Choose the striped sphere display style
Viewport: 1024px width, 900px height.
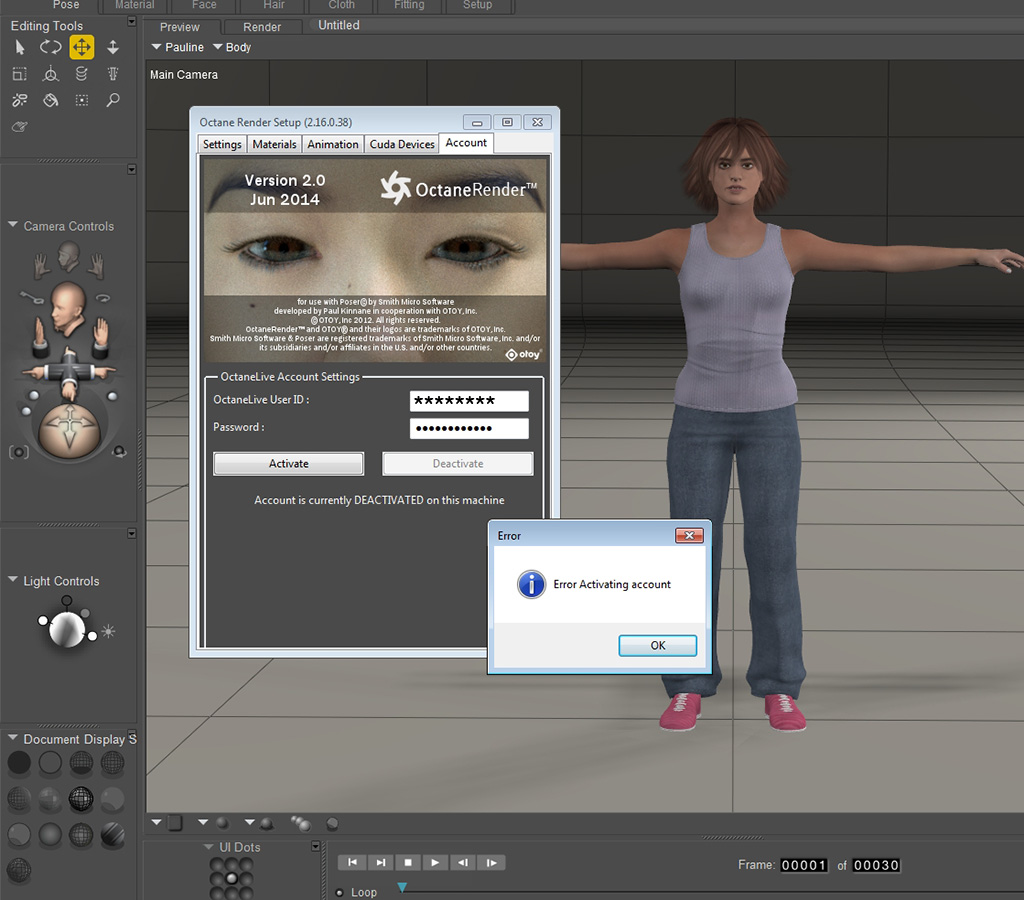click(x=112, y=835)
